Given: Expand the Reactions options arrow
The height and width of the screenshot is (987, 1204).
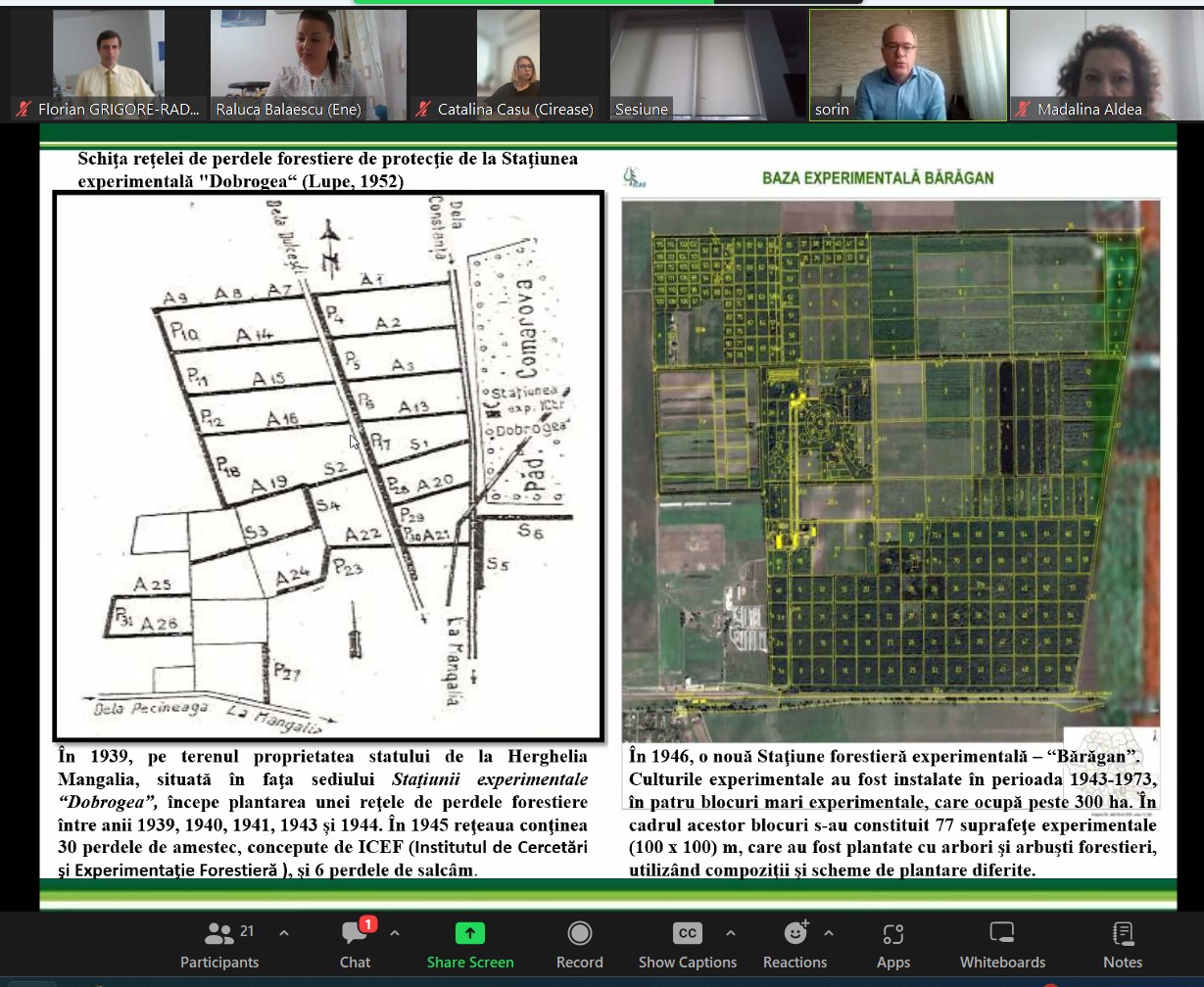Looking at the screenshot, I should click(x=829, y=933).
